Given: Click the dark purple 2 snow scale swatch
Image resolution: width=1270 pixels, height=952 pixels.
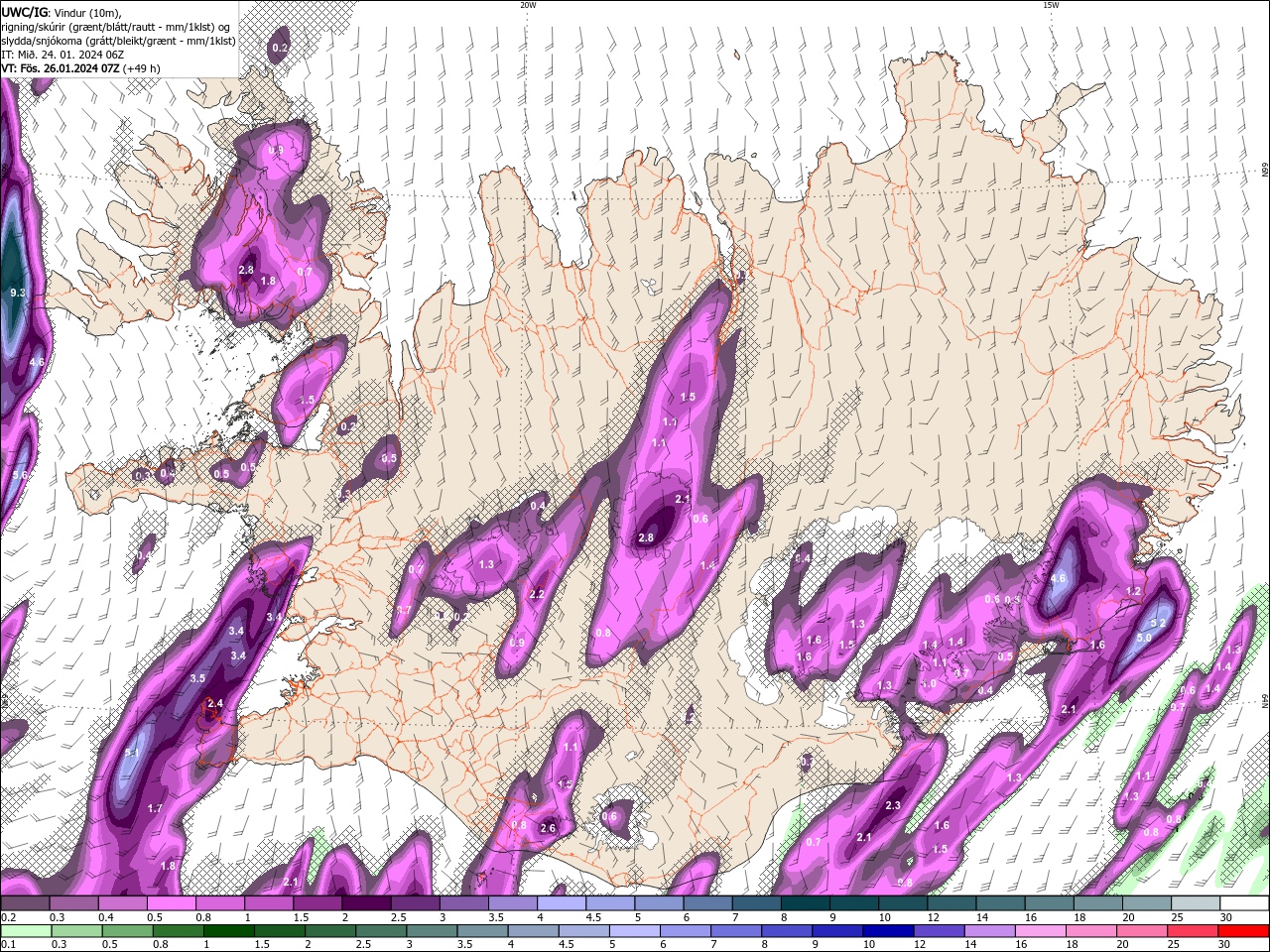Looking at the screenshot, I should [366, 903].
